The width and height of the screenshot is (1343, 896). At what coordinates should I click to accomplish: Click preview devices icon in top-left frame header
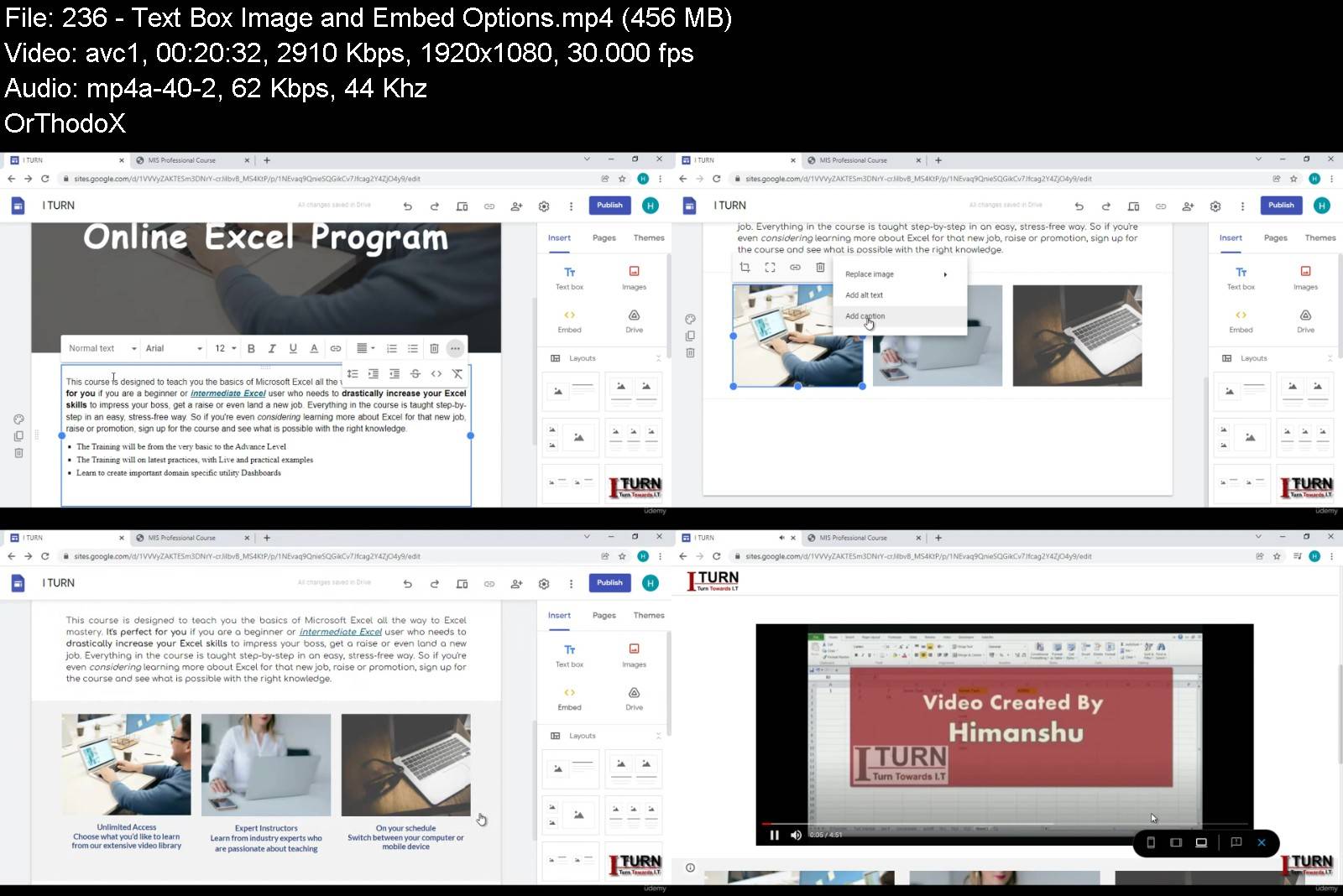pos(462,206)
